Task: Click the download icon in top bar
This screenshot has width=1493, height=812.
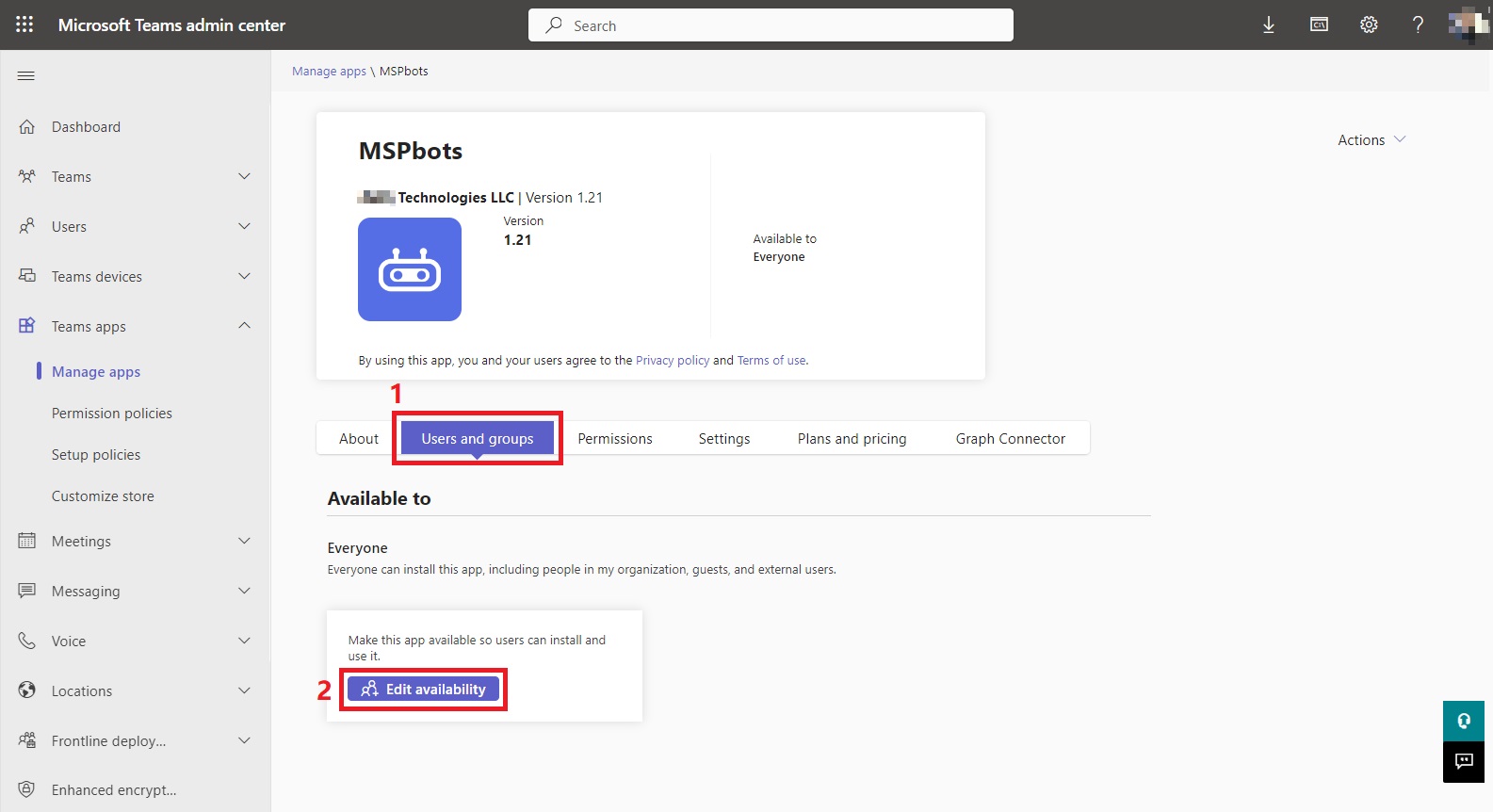Action: [x=1268, y=25]
